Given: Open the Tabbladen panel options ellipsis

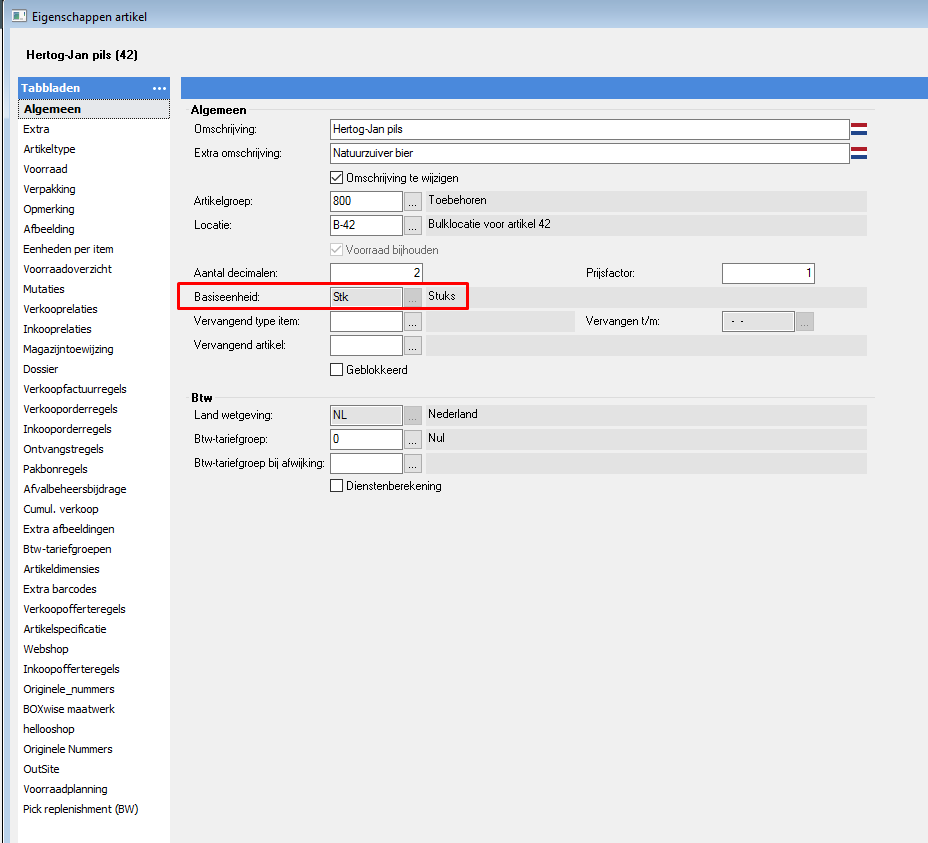Looking at the screenshot, I should pos(159,89).
